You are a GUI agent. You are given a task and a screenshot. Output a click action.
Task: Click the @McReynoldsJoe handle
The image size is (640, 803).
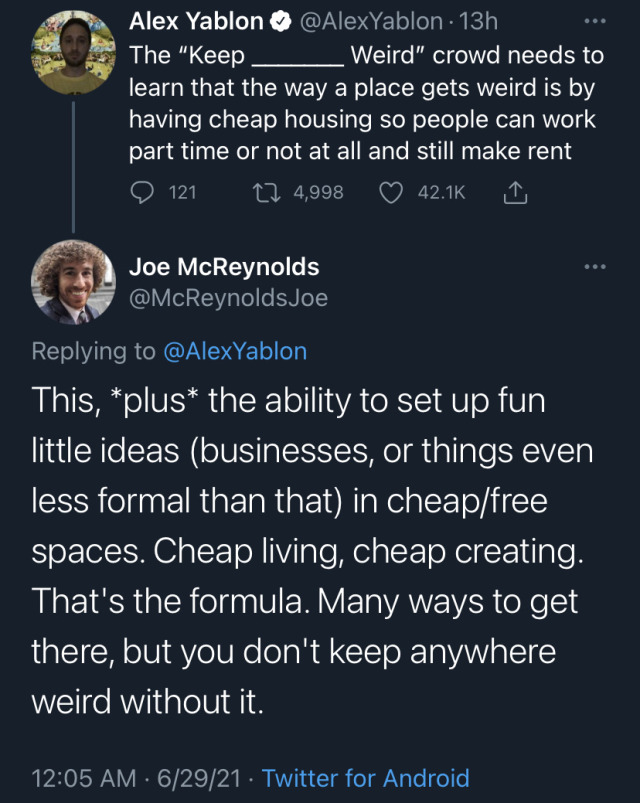[228, 298]
